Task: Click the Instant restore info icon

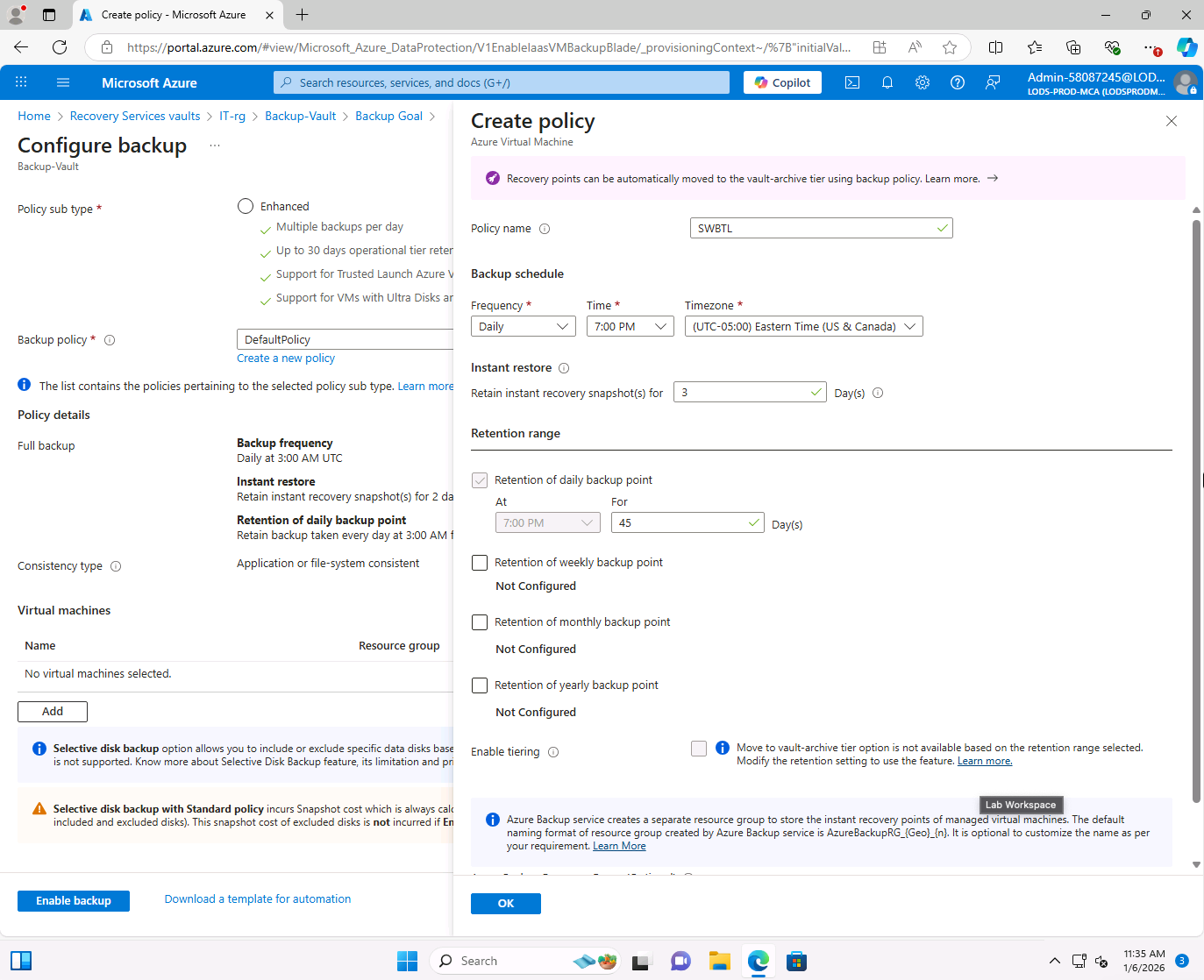Action: point(564,368)
